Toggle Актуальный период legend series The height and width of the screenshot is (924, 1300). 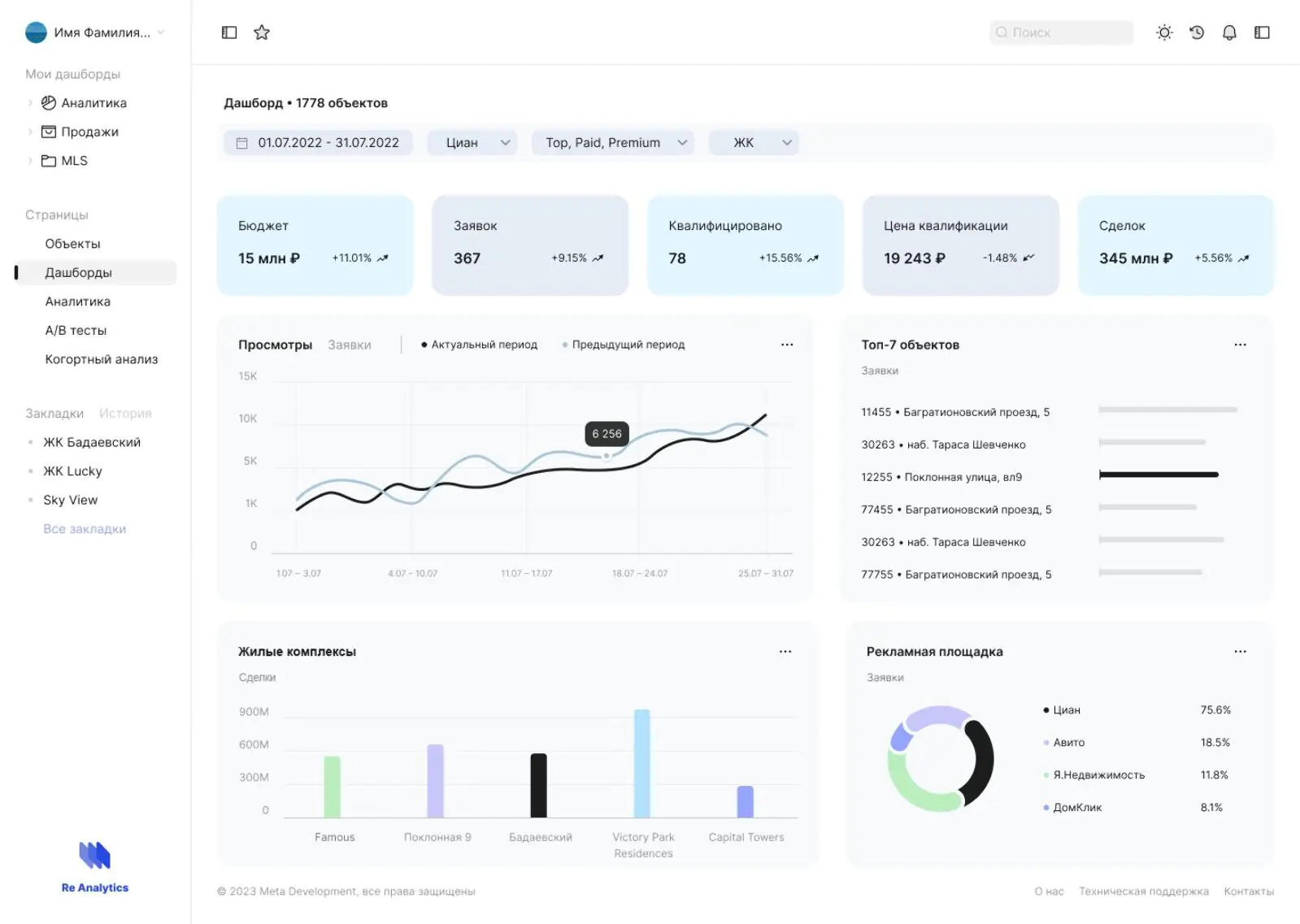point(479,345)
